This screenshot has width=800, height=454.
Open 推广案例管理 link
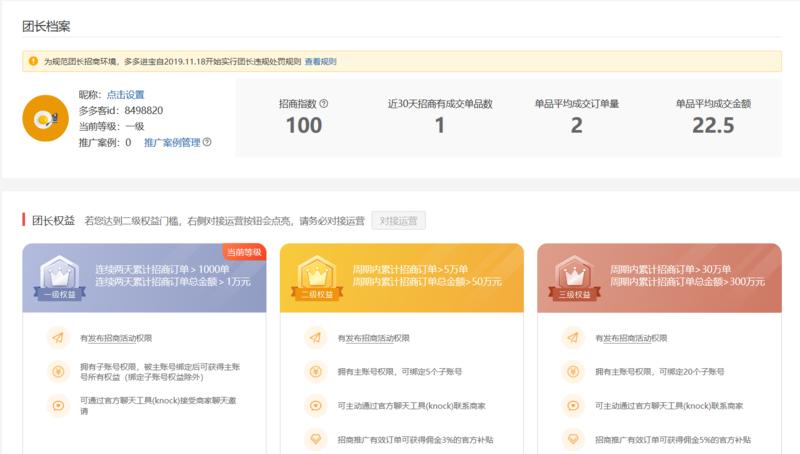(x=172, y=142)
